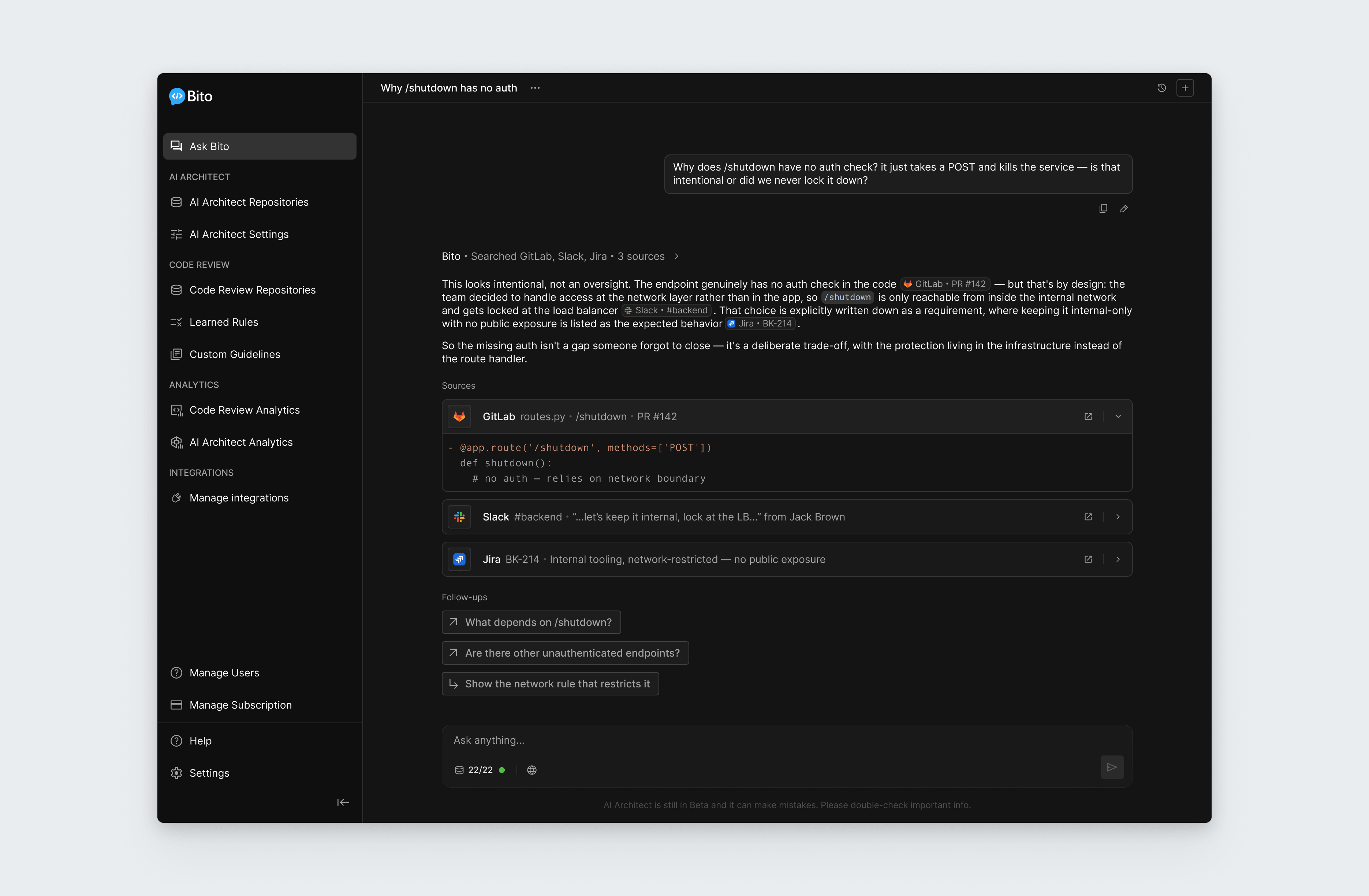Open Slack source in external link

click(x=1088, y=517)
